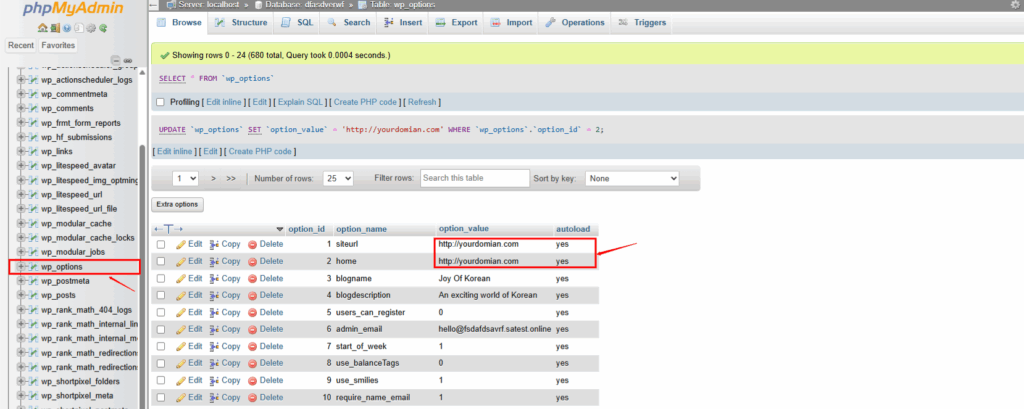Viewport: 1024px width, 409px height.
Task: Click the pencil Edit icon for blogdescription row
Action: pos(181,295)
